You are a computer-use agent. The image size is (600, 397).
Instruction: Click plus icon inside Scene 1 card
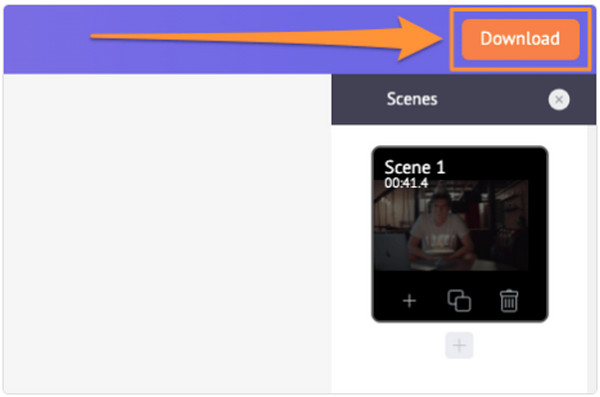[409, 301]
